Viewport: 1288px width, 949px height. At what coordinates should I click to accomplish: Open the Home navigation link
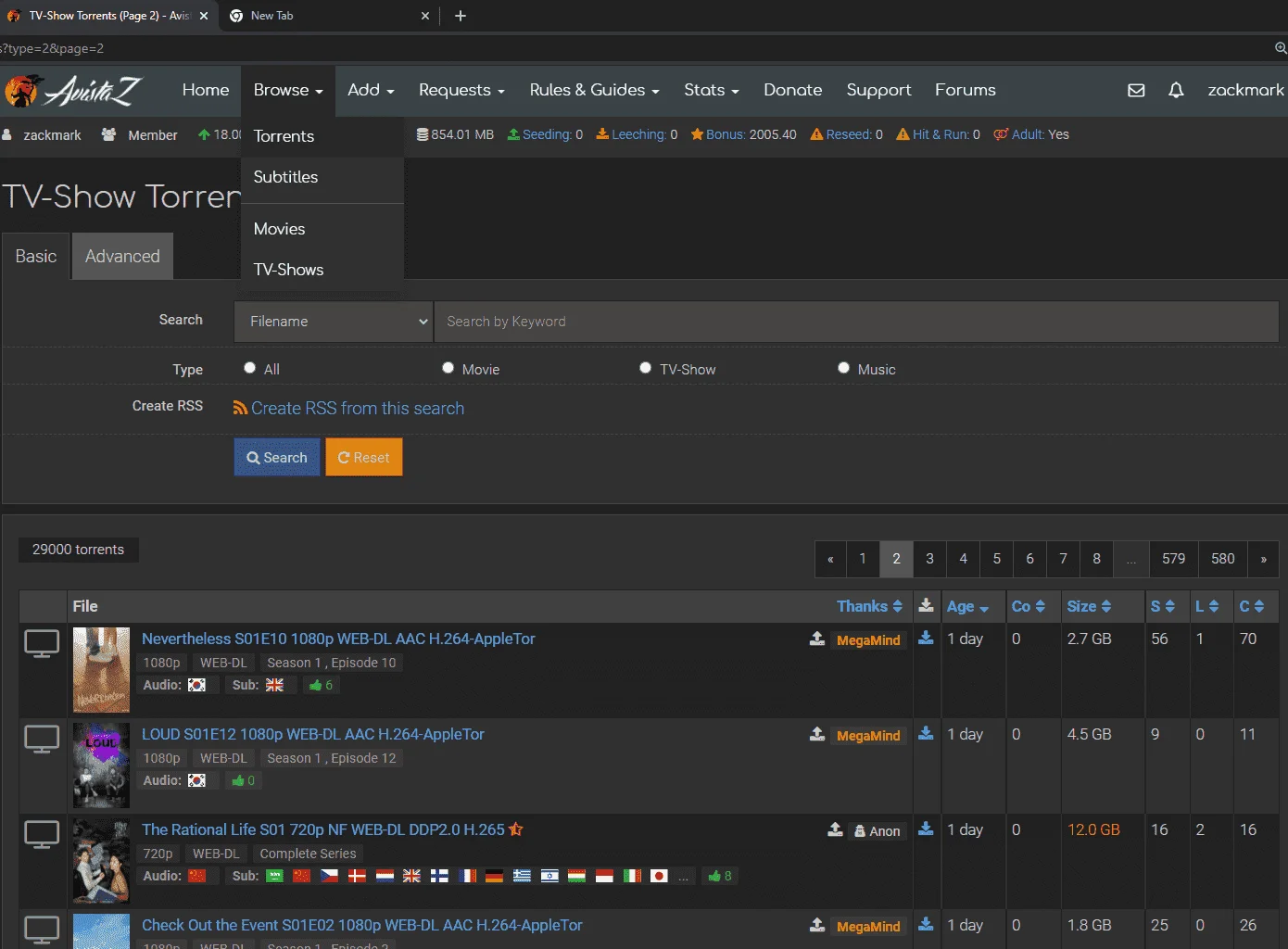206,90
